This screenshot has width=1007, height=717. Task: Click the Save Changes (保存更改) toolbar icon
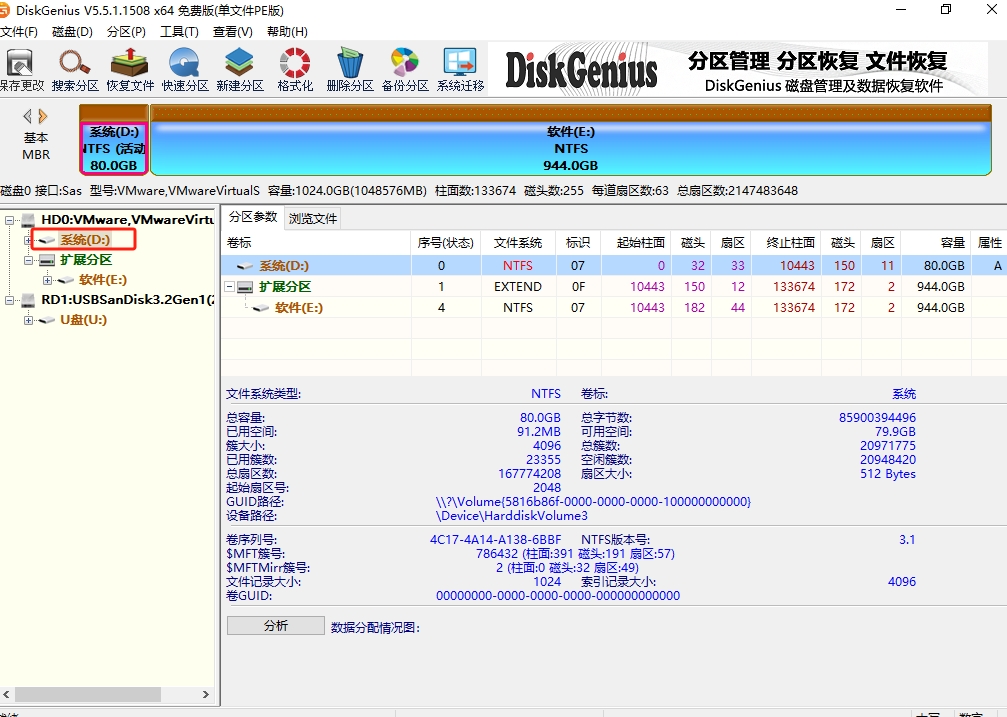click(20, 69)
